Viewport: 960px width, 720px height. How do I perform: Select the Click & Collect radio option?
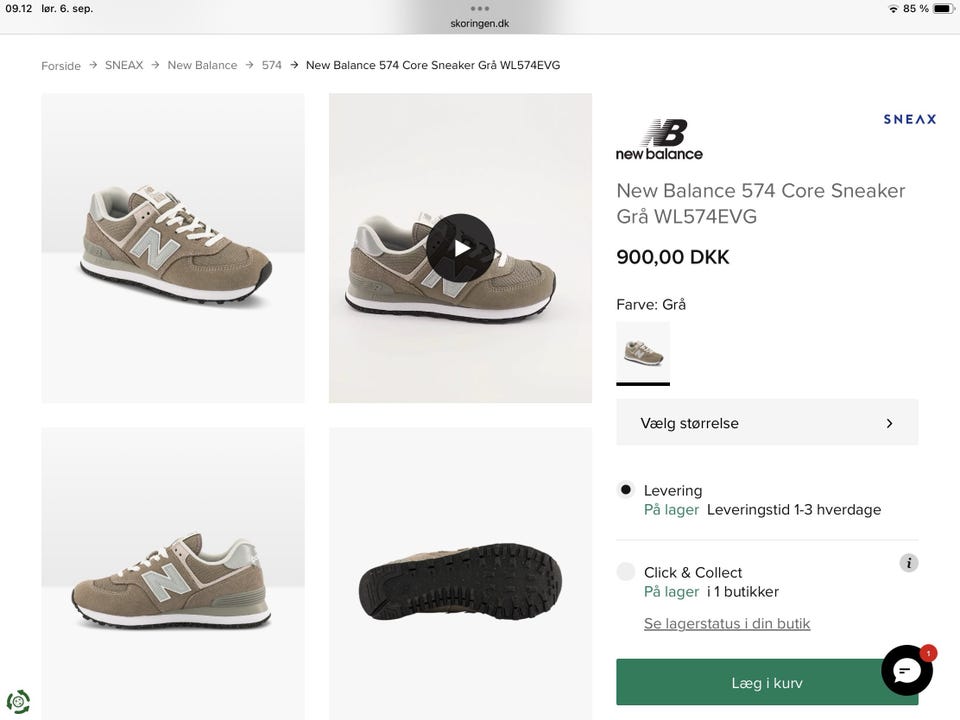pyautogui.click(x=626, y=572)
